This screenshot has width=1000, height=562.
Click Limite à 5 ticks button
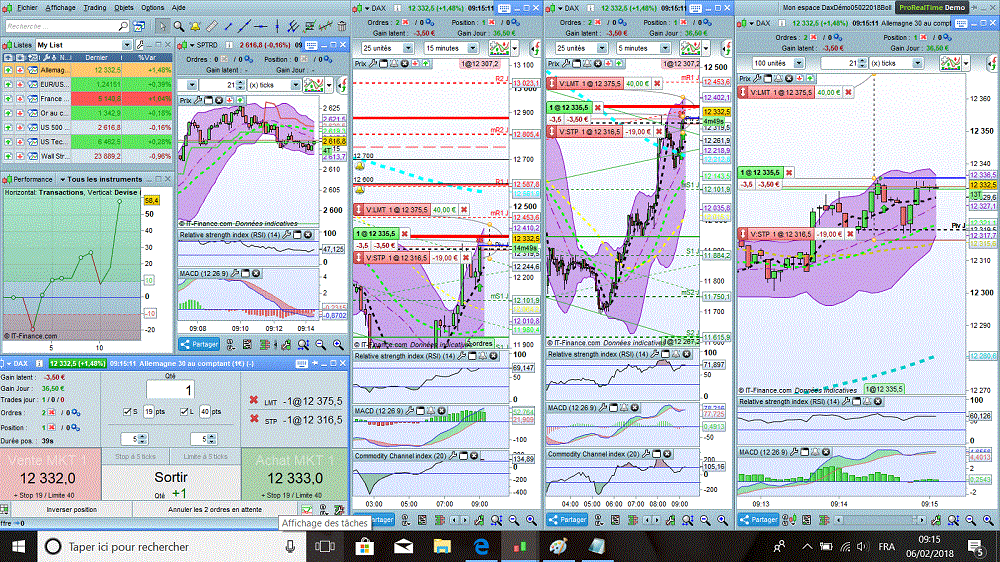coord(205,457)
